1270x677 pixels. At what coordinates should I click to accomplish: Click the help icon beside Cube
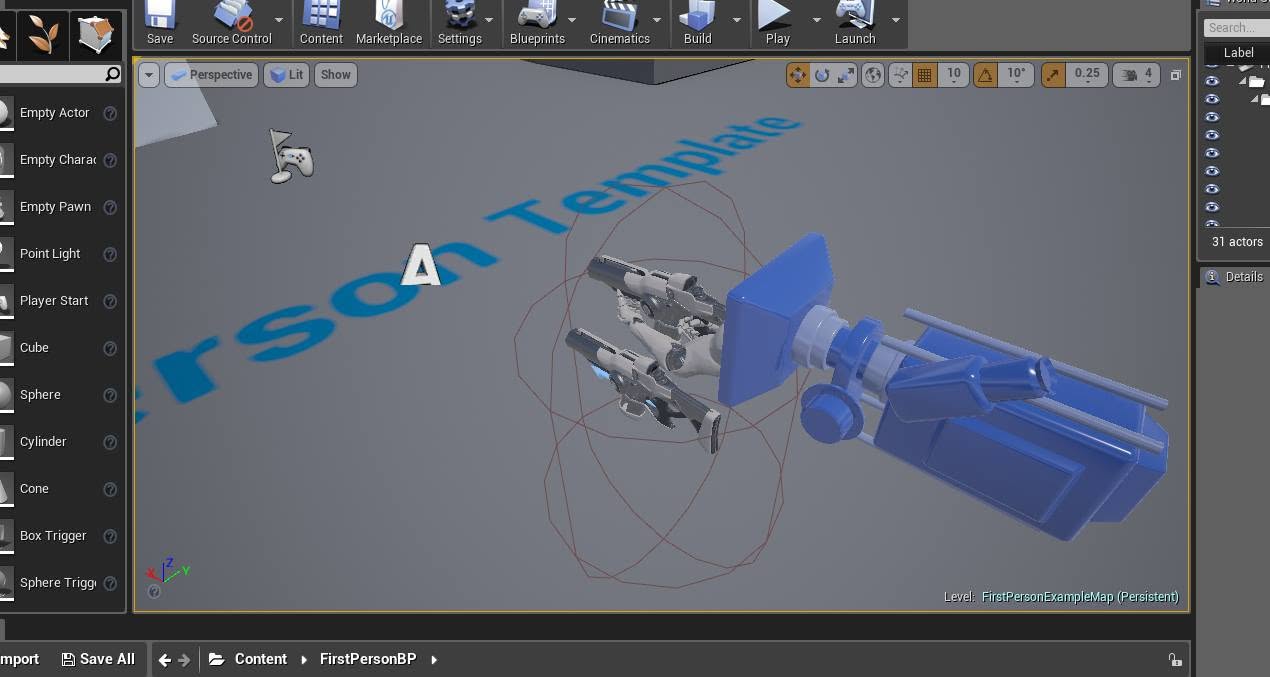coord(110,348)
